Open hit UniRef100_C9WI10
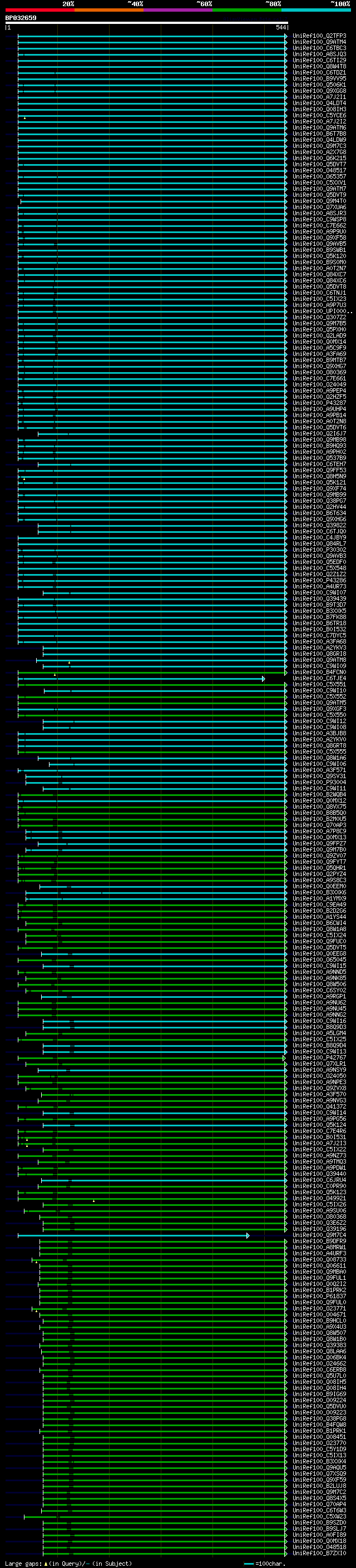The image size is (356, 1568). click(319, 690)
